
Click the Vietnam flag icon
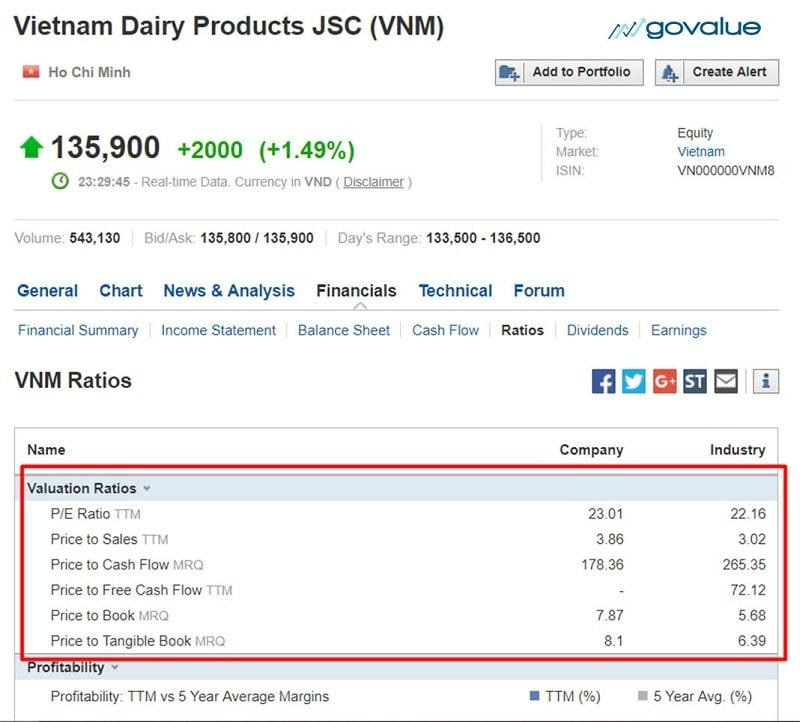tap(30, 72)
